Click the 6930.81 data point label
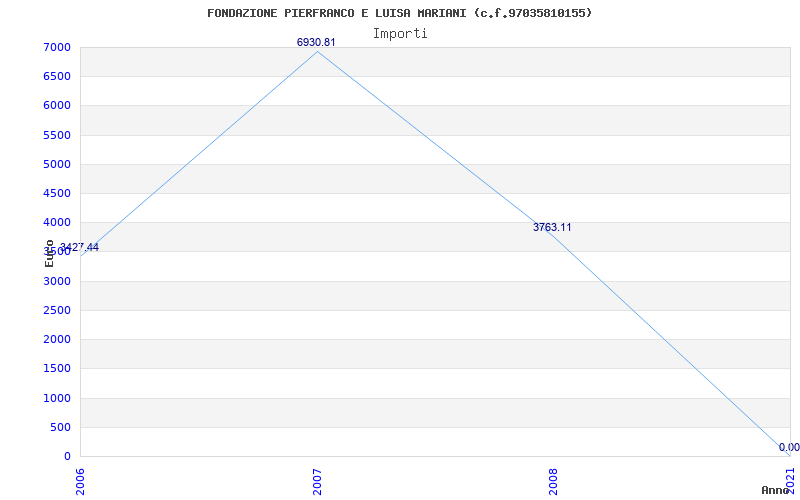Viewport: 800px width, 500px height. (x=316, y=42)
